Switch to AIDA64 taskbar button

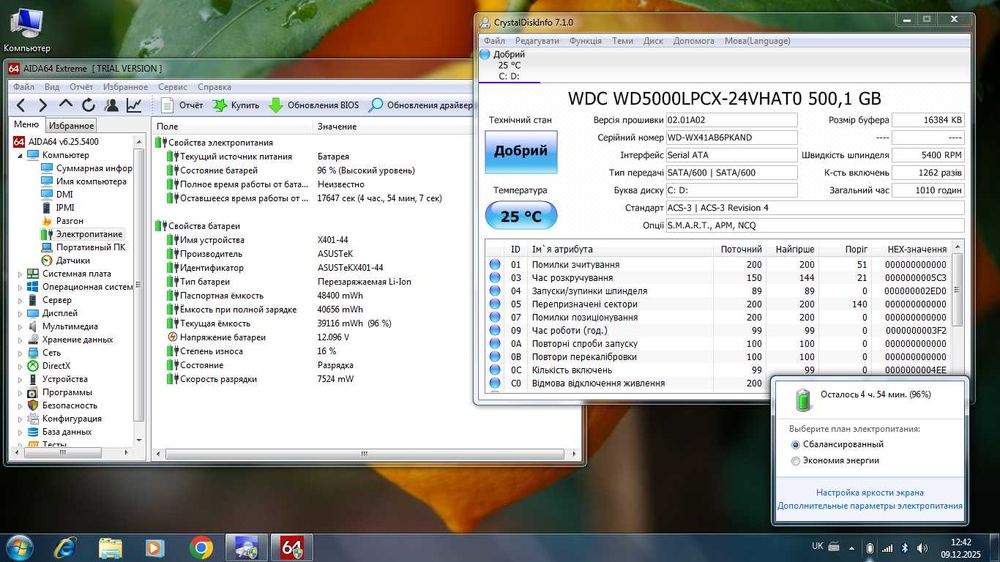coord(291,548)
